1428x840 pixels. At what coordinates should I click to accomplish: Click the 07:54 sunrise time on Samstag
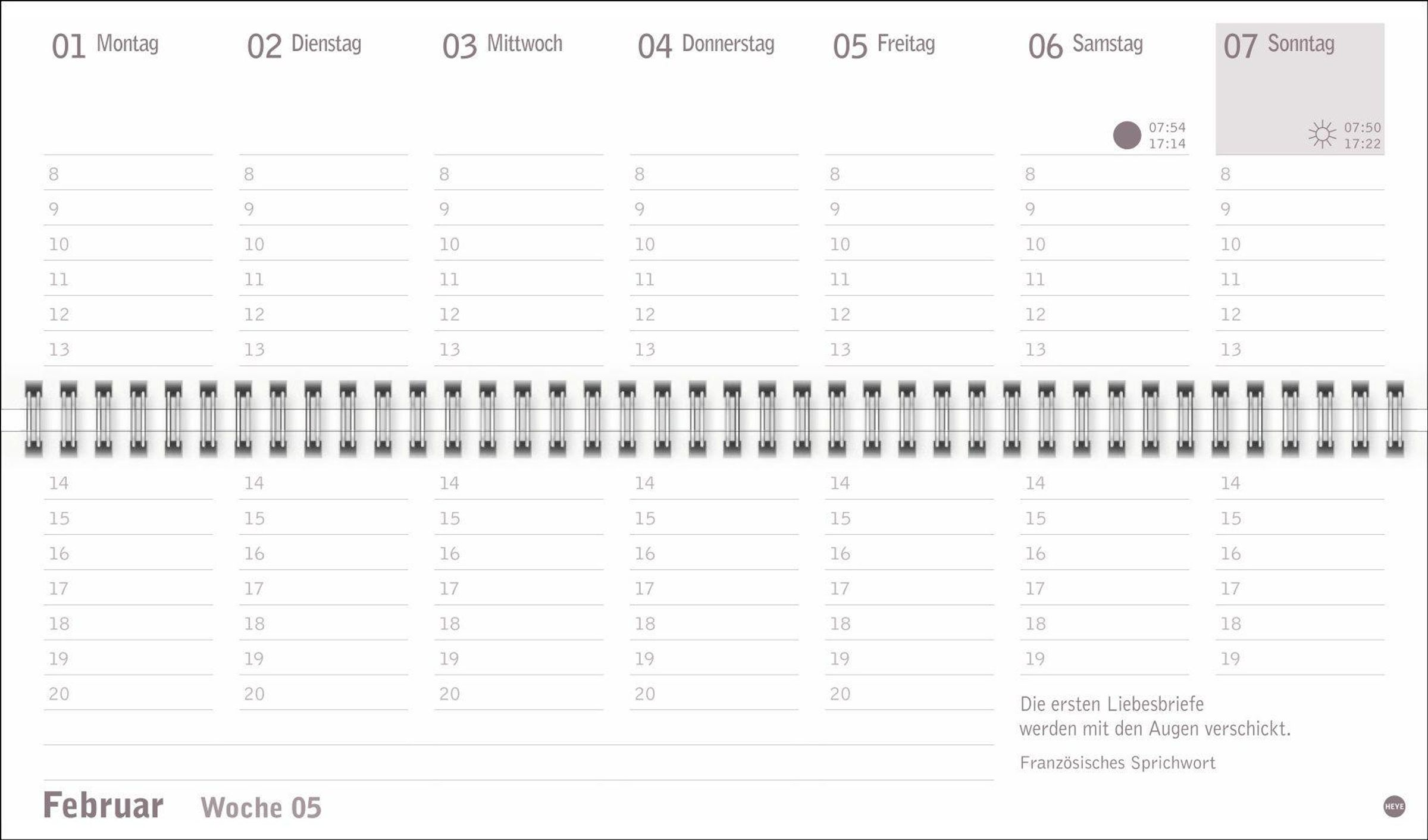point(1167,127)
